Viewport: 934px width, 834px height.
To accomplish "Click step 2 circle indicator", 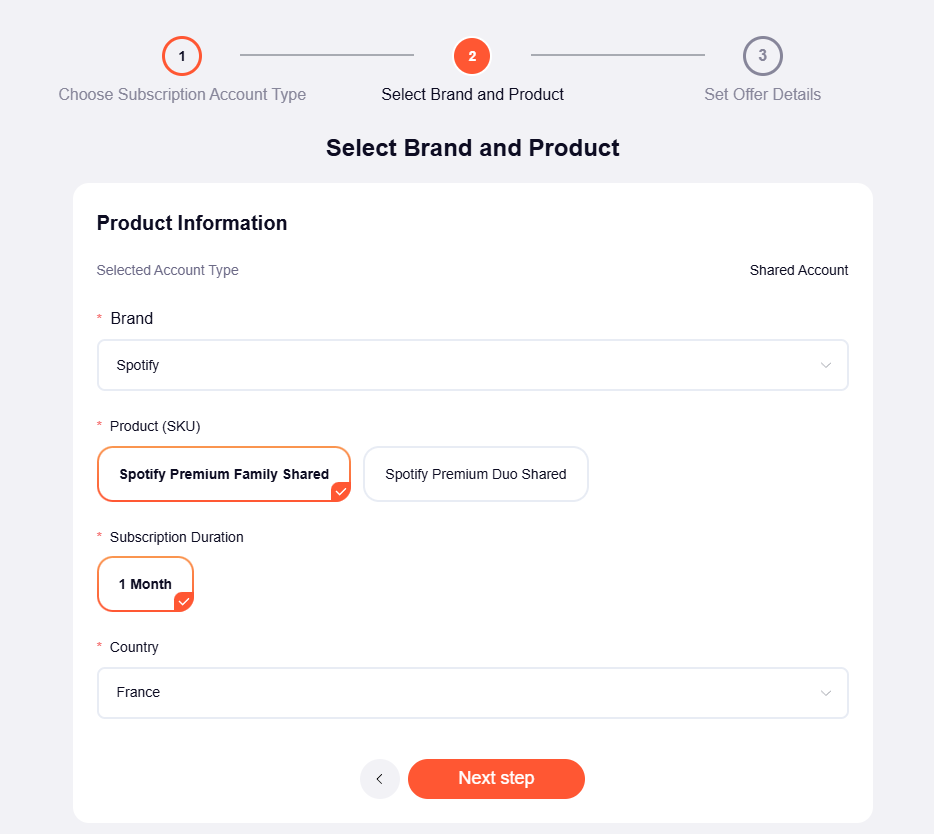I will click(472, 56).
